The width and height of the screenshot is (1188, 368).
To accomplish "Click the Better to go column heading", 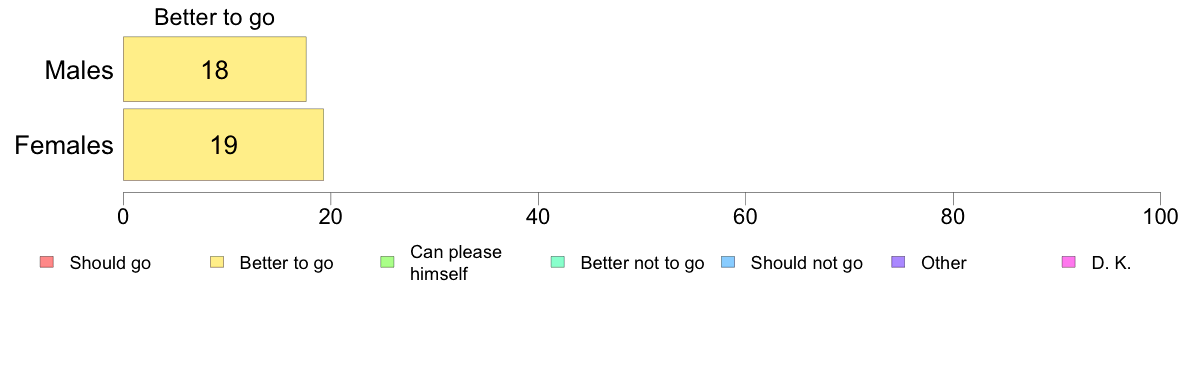I will tap(214, 17).
